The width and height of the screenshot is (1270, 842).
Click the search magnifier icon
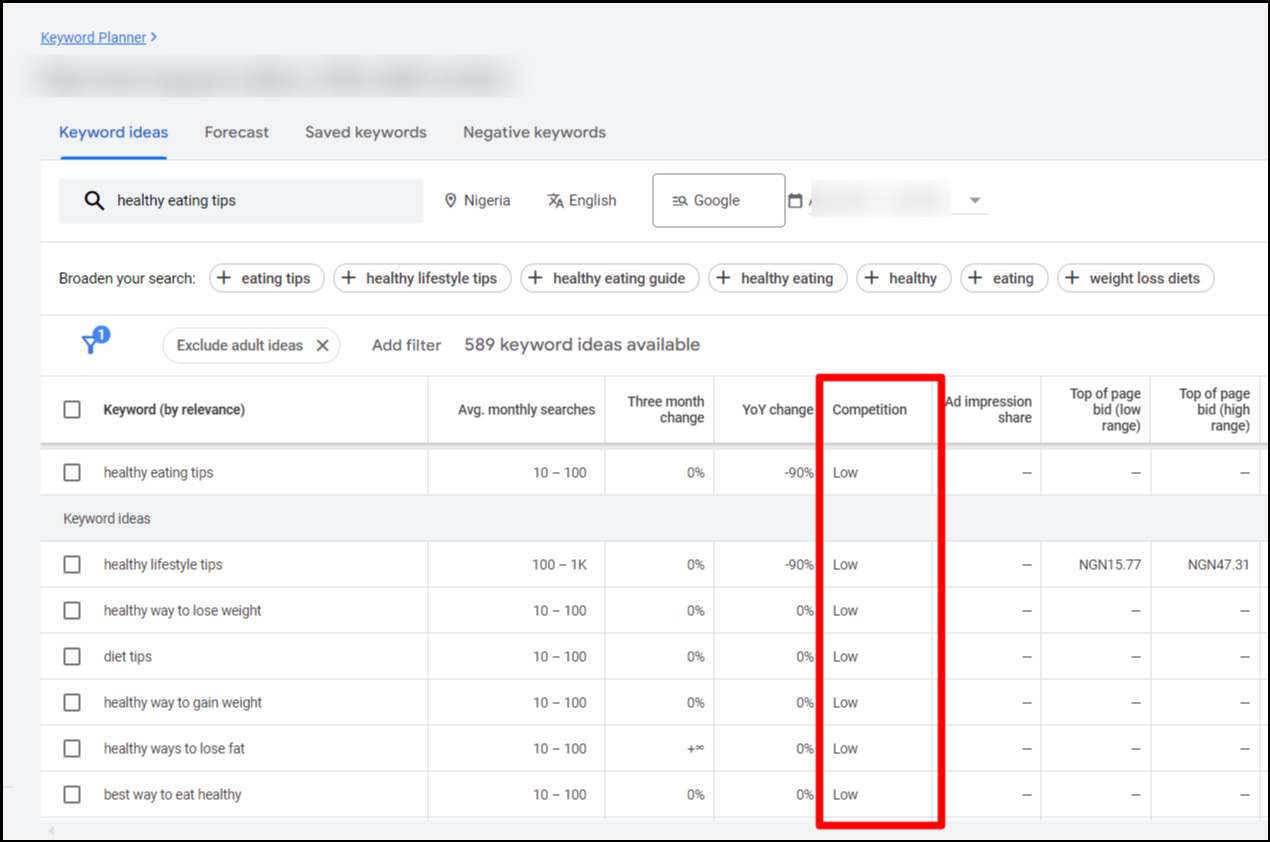pos(94,200)
